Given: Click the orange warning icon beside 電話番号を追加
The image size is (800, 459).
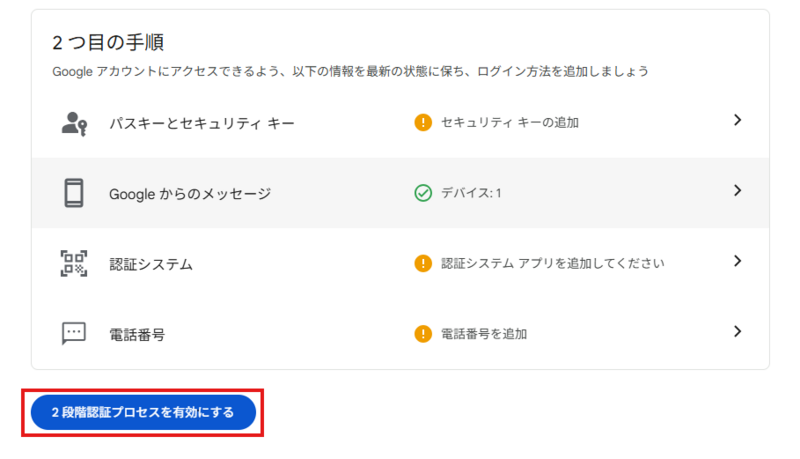Looking at the screenshot, I should 423,334.
